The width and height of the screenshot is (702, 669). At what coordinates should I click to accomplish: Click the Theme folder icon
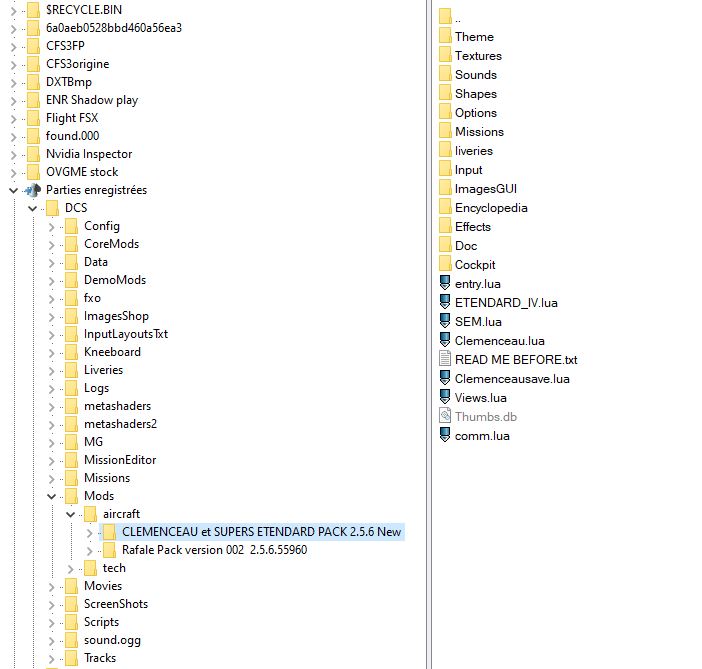pos(445,36)
